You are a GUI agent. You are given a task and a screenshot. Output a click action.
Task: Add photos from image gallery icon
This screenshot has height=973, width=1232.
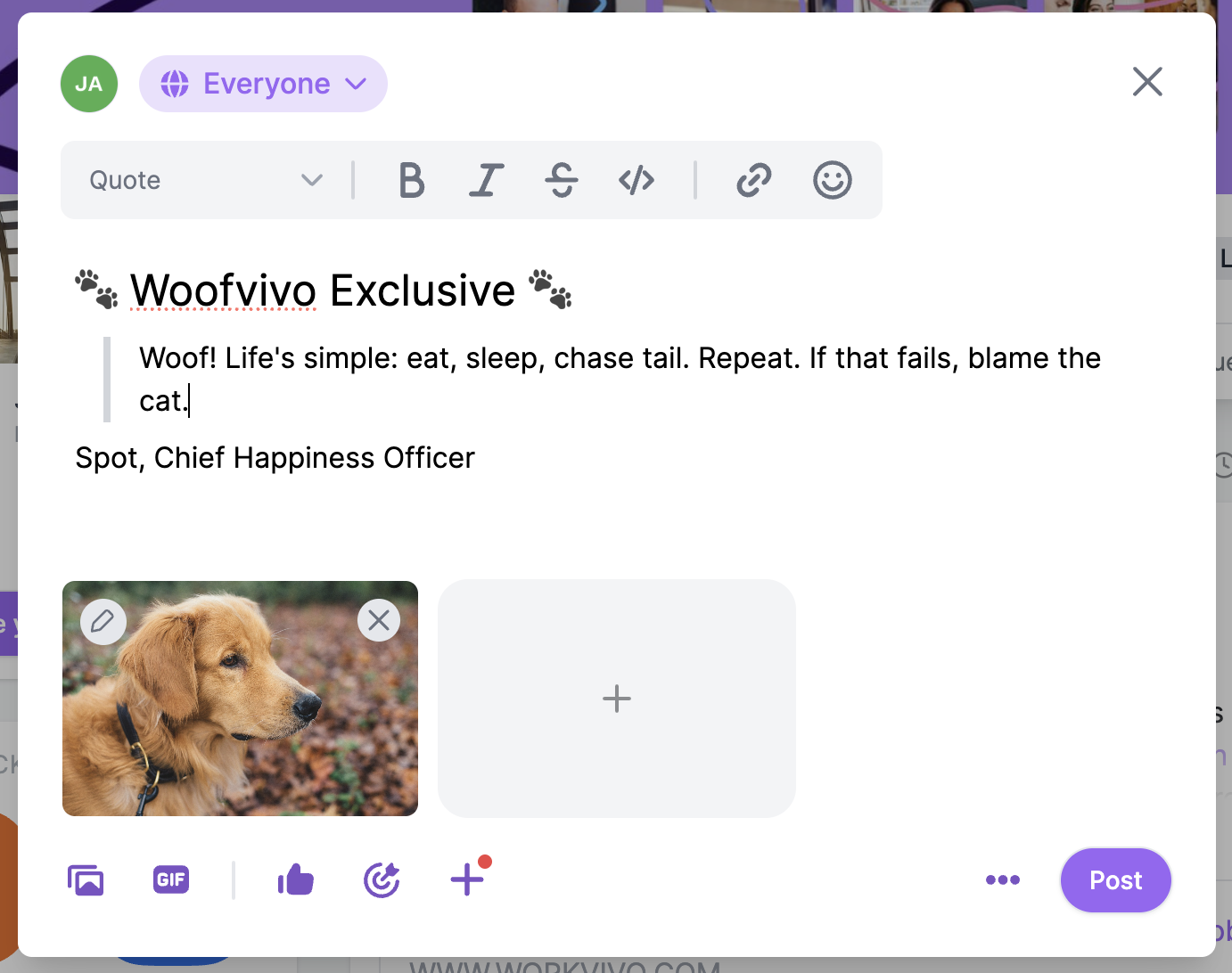[x=86, y=880]
